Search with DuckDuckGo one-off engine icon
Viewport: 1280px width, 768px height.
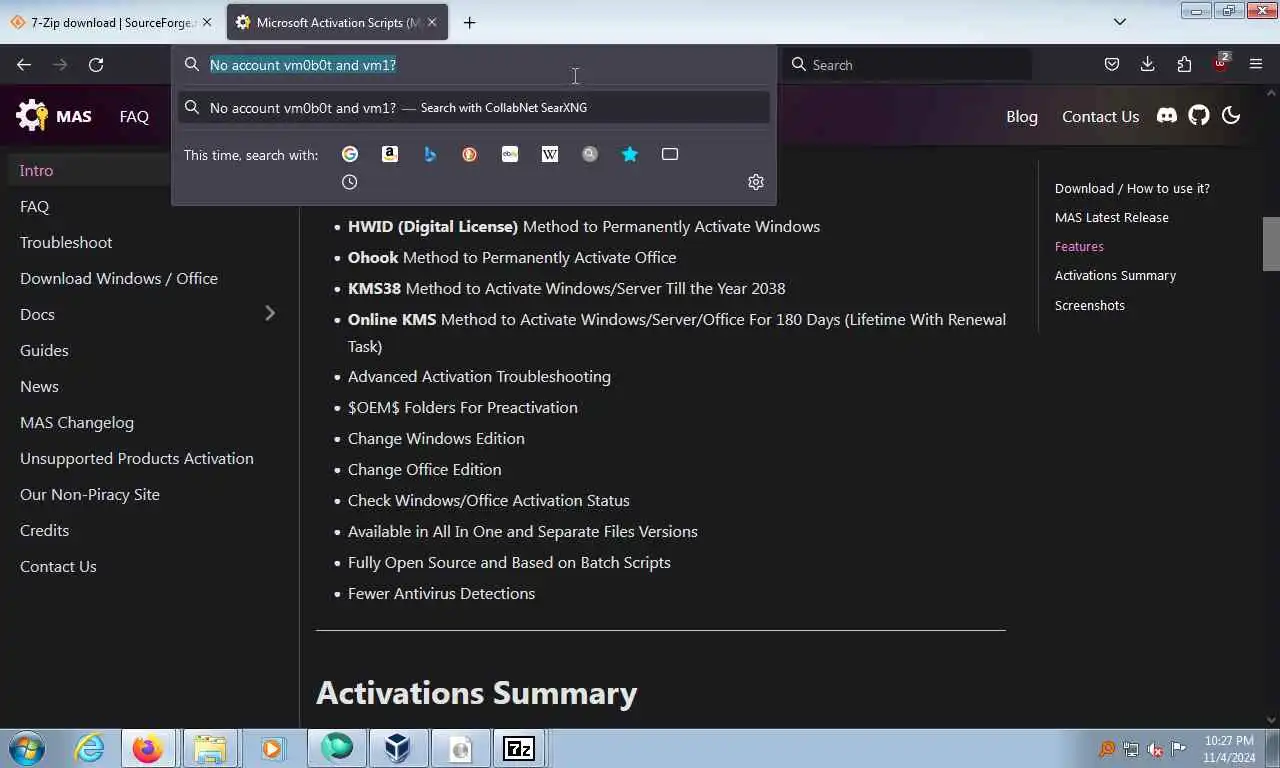point(470,154)
